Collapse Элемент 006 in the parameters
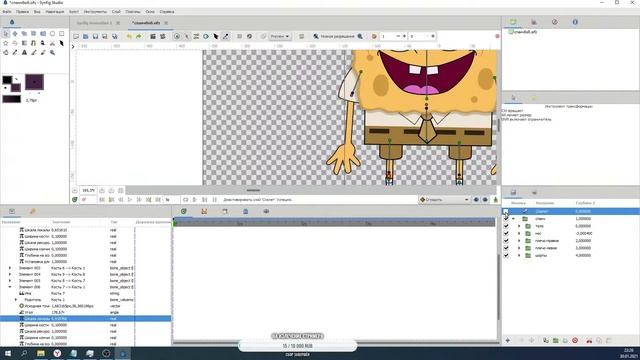The height and width of the screenshot is (360, 640). pos(10,287)
